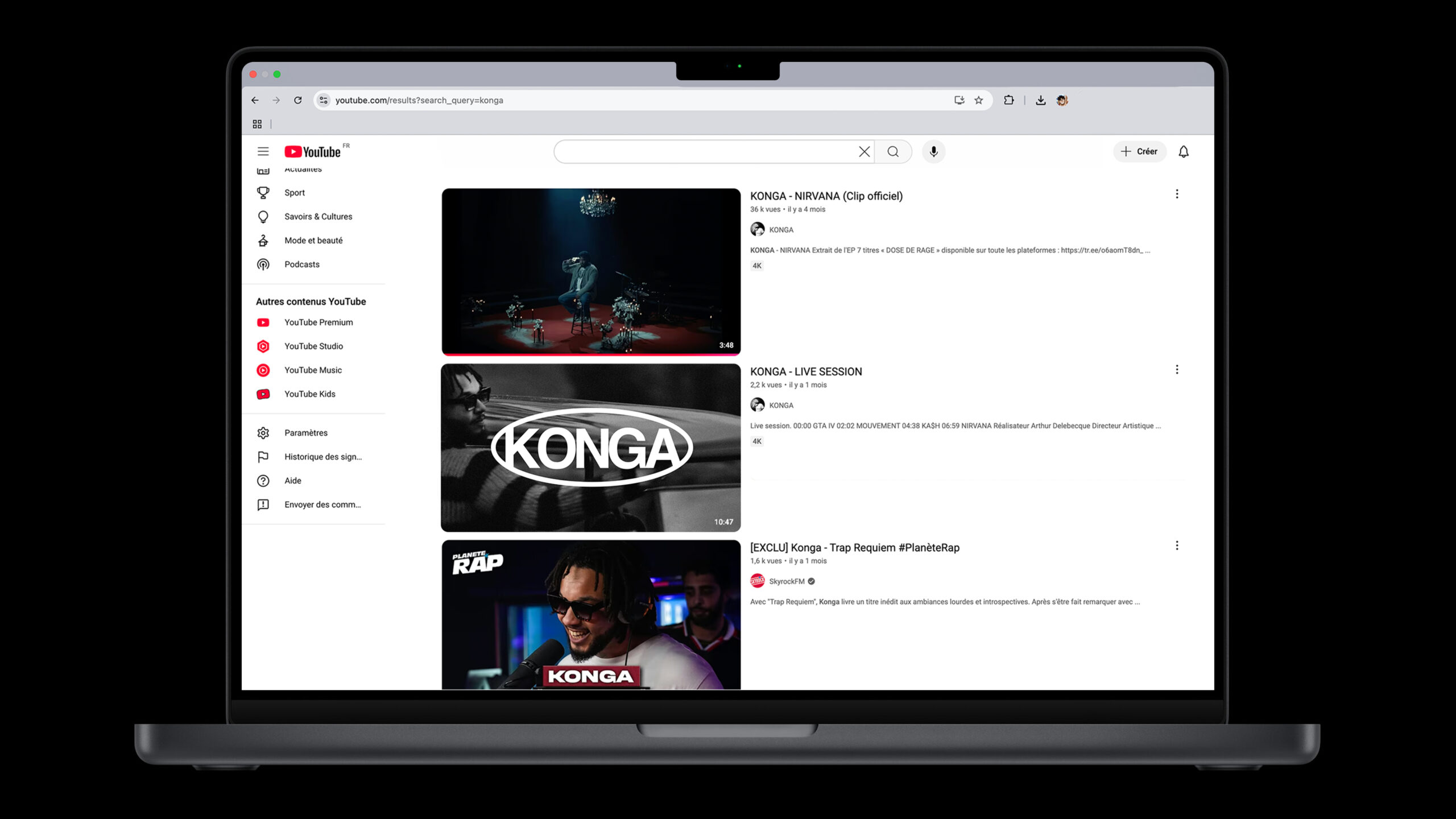Open more options for Trap Requiem video

tap(1177, 545)
